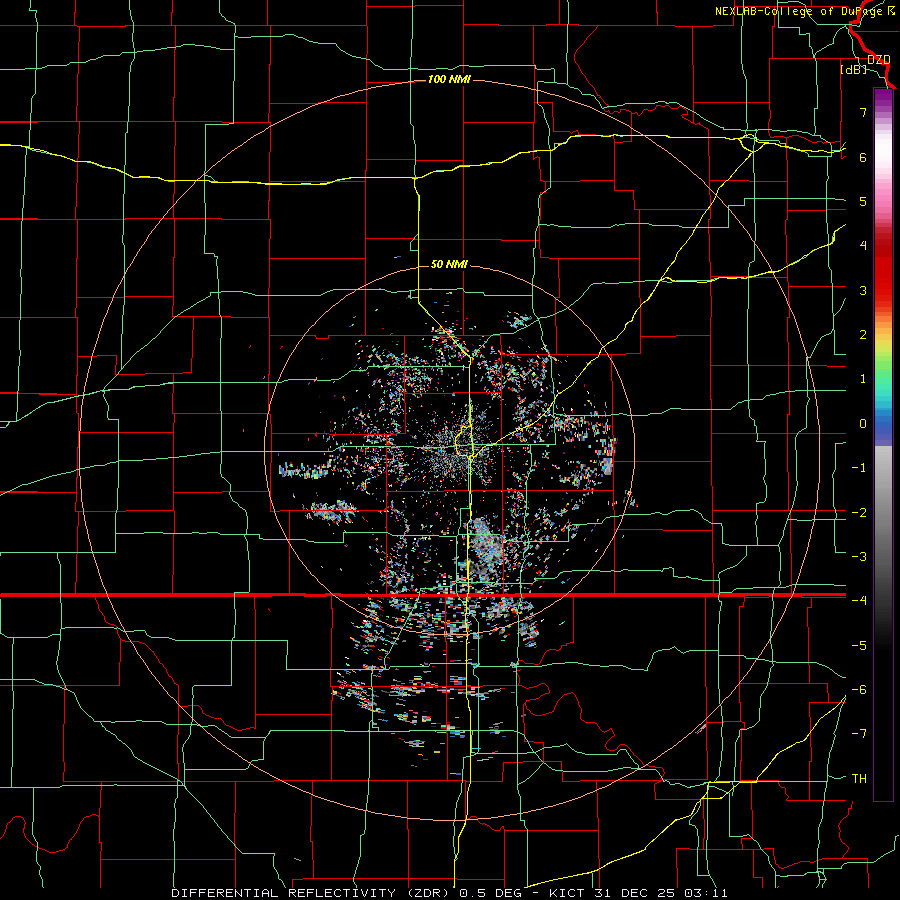The height and width of the screenshot is (900, 900).
Task: Click the NEXLAB-College of DuPage watermark text
Action: (x=804, y=11)
